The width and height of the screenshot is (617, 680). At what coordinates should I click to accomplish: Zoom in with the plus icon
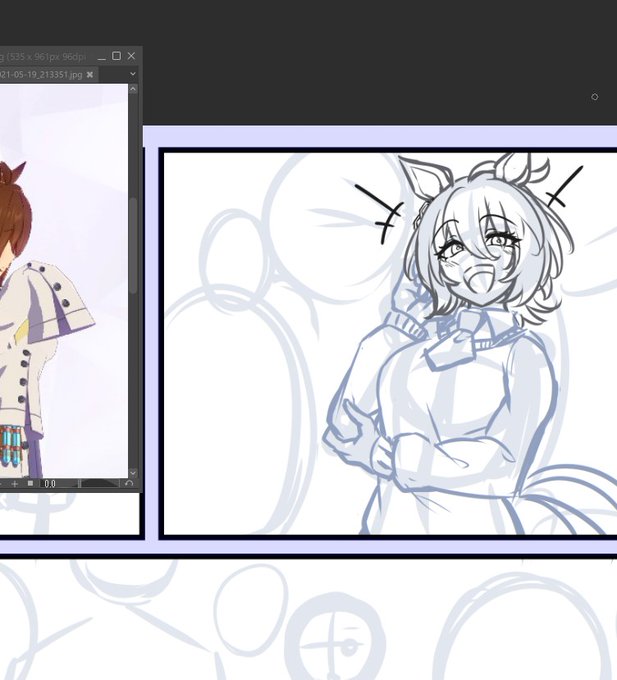pos(15,484)
